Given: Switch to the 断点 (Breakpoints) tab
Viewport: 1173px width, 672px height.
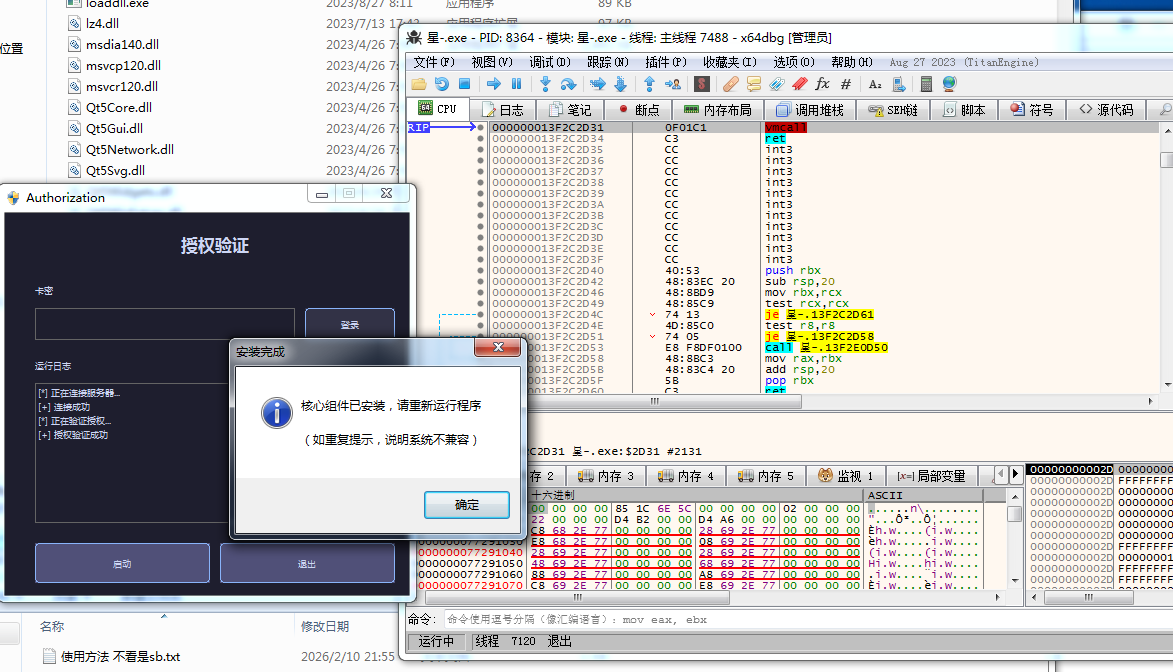Looking at the screenshot, I should [x=638, y=110].
